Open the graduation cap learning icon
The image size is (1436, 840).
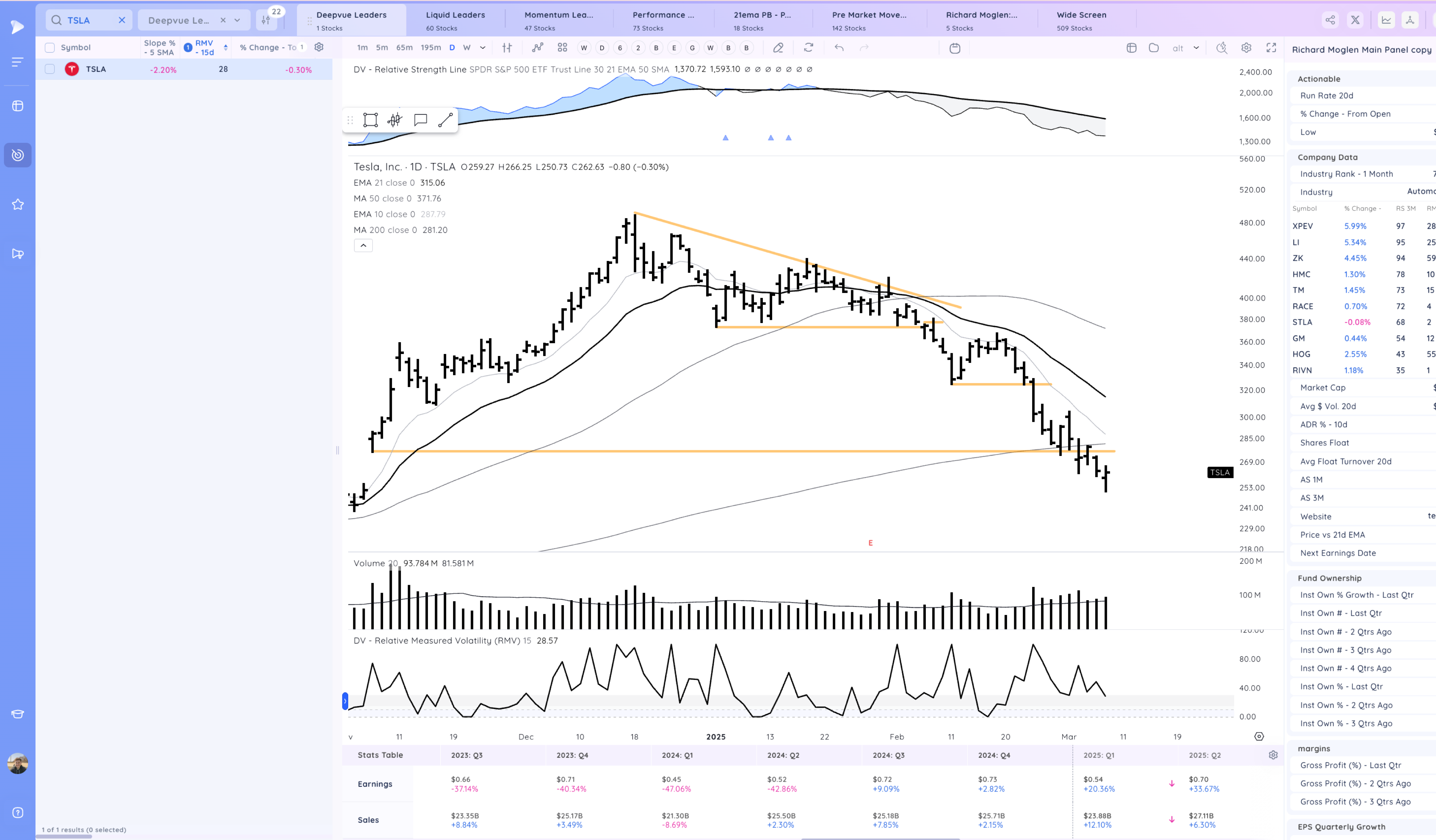[18, 714]
